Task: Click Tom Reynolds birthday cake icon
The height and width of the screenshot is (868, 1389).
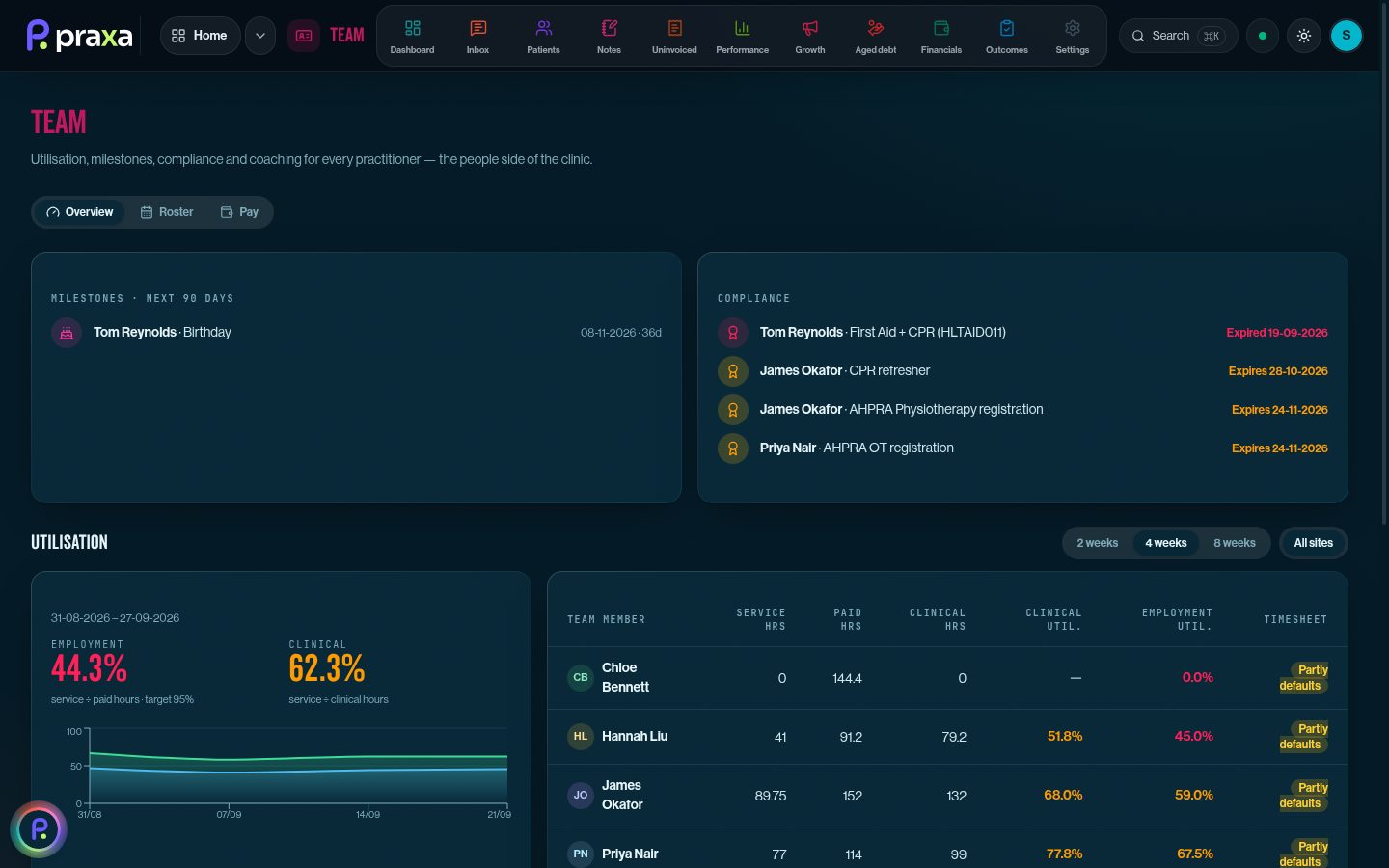Action: 67,333
